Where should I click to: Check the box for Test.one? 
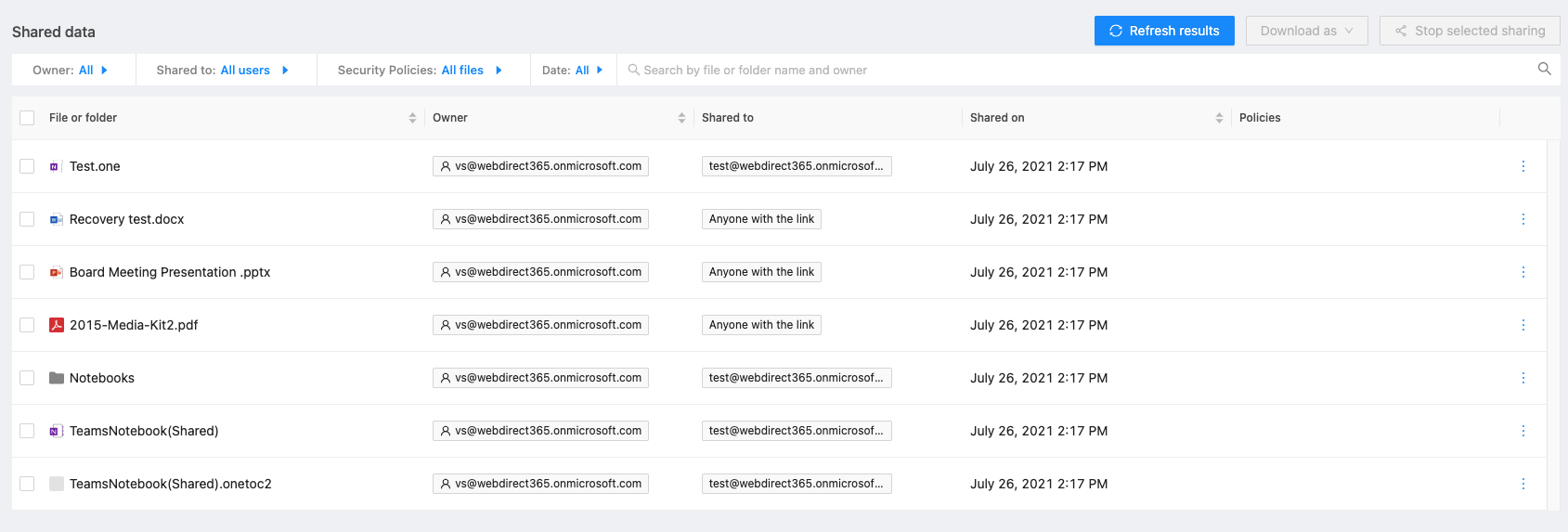(x=27, y=166)
